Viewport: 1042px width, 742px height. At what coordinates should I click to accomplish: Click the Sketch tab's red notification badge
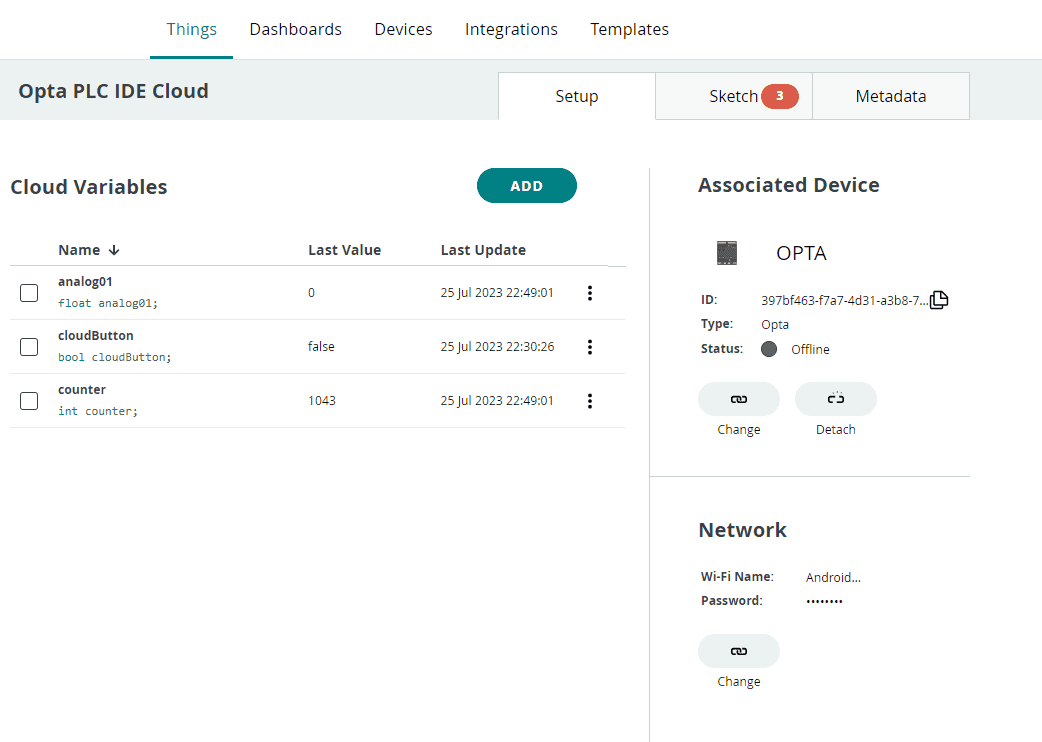pyautogui.click(x=779, y=96)
